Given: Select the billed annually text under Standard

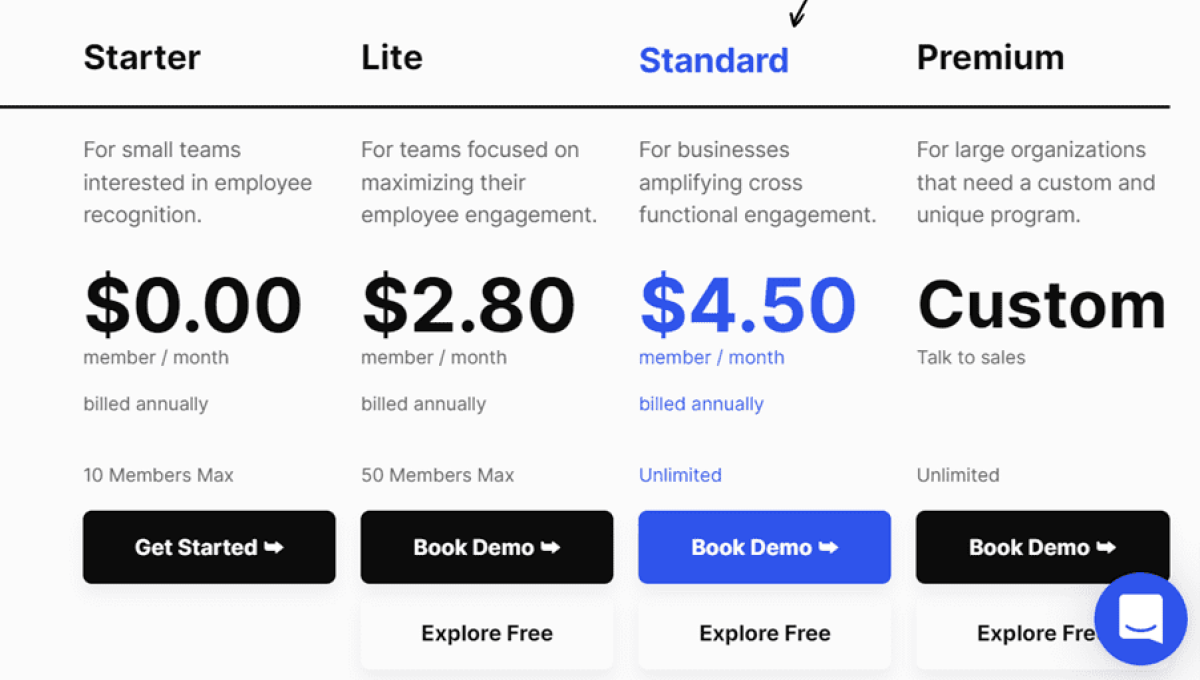Looking at the screenshot, I should click(x=701, y=403).
